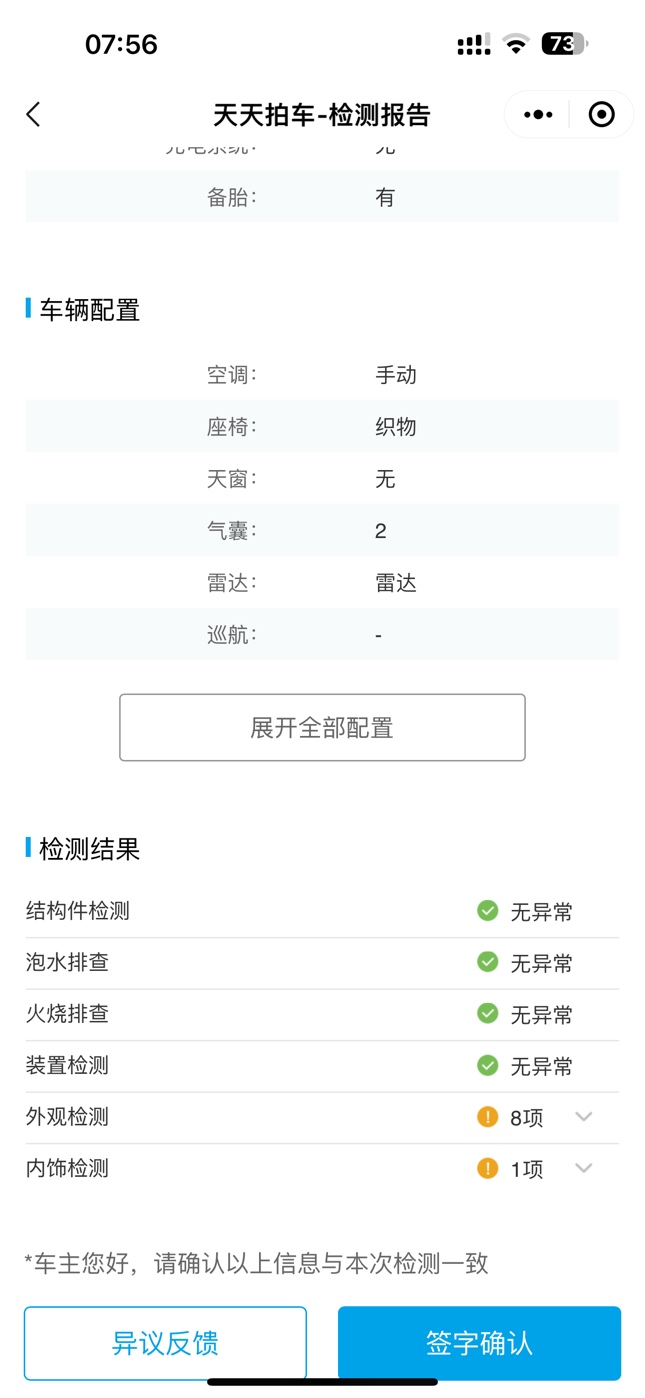Tap green check icon for 火烧排查
Viewport: 645px width, 1398px height.
pos(487,1014)
